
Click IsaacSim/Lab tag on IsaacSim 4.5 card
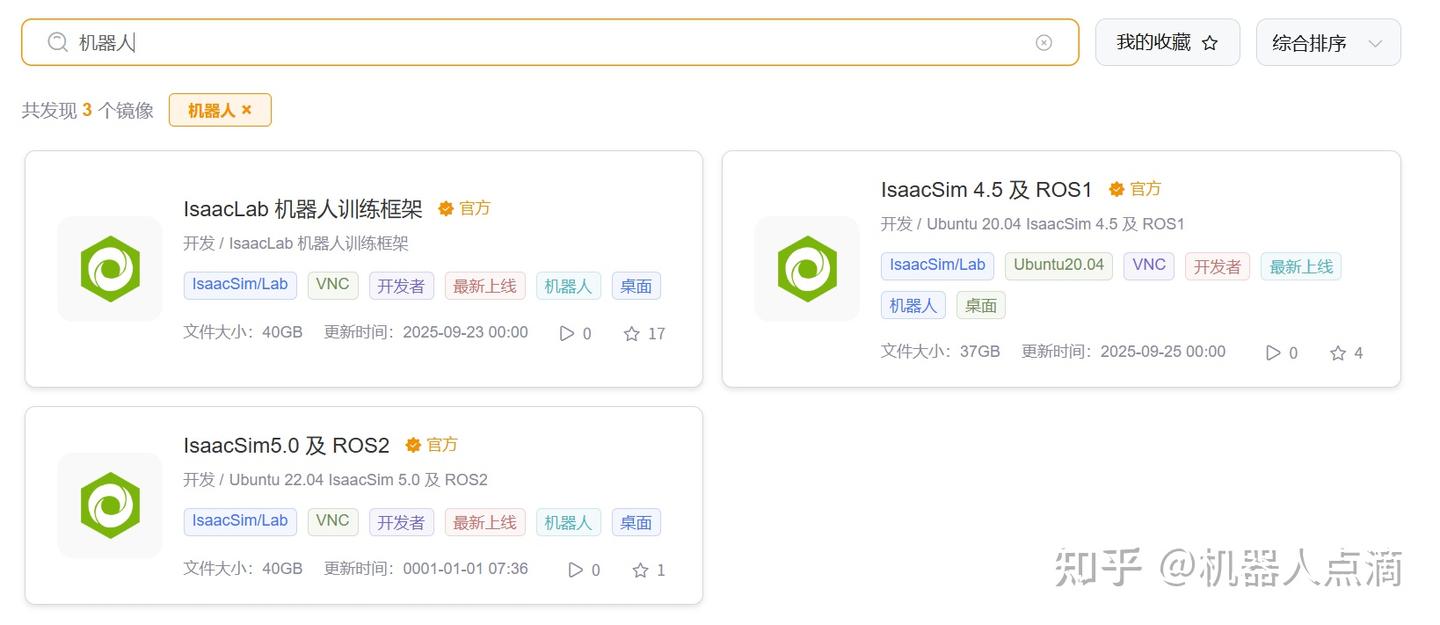coord(937,266)
